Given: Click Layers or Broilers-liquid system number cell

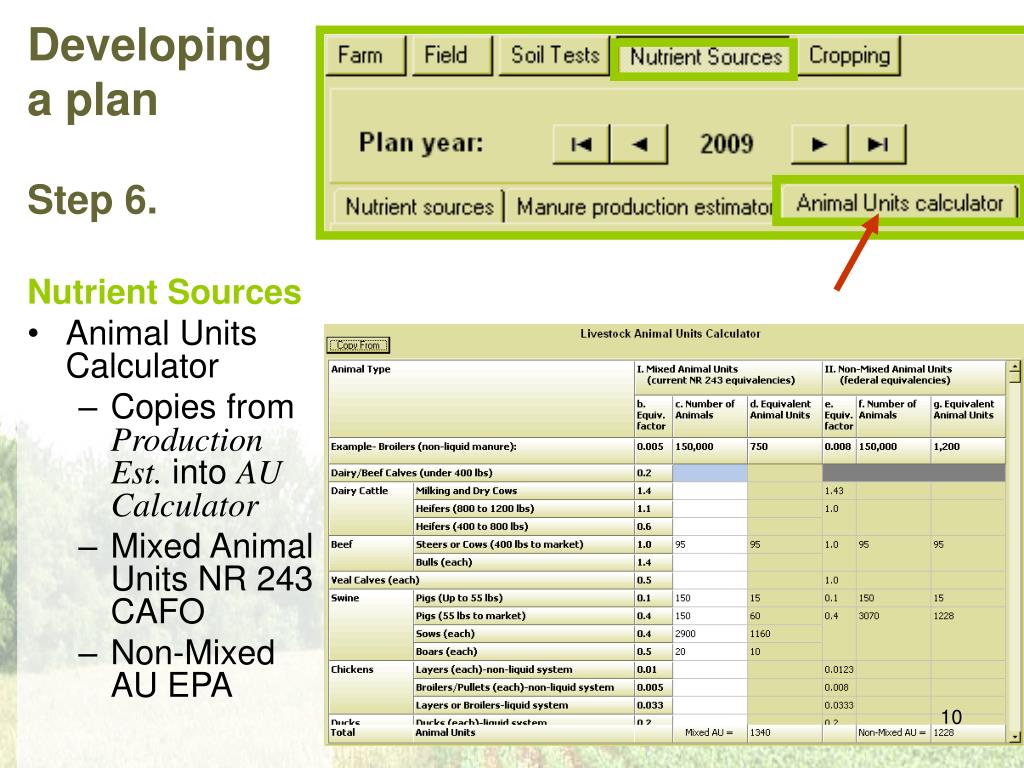Looking at the screenshot, I should coord(710,705).
